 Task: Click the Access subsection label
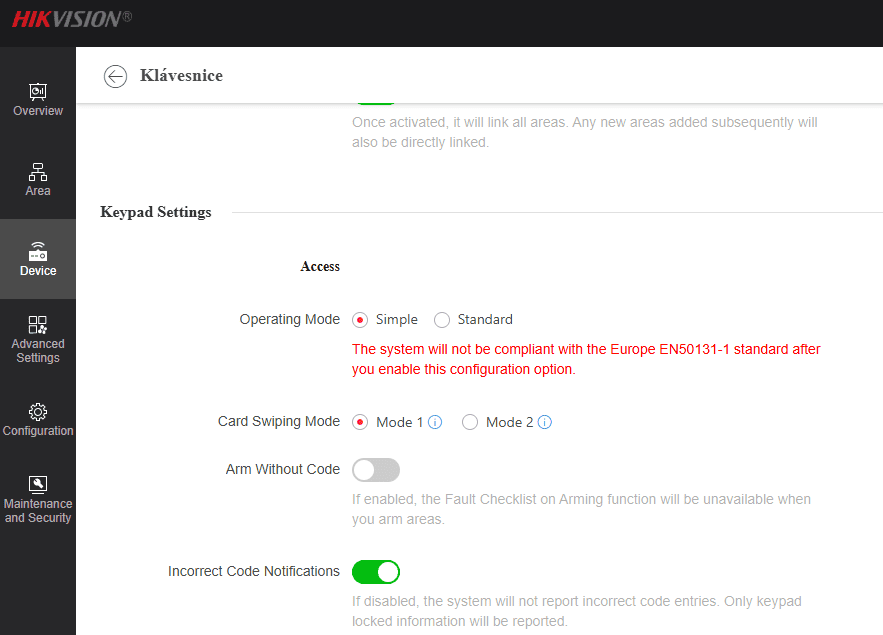[320, 266]
